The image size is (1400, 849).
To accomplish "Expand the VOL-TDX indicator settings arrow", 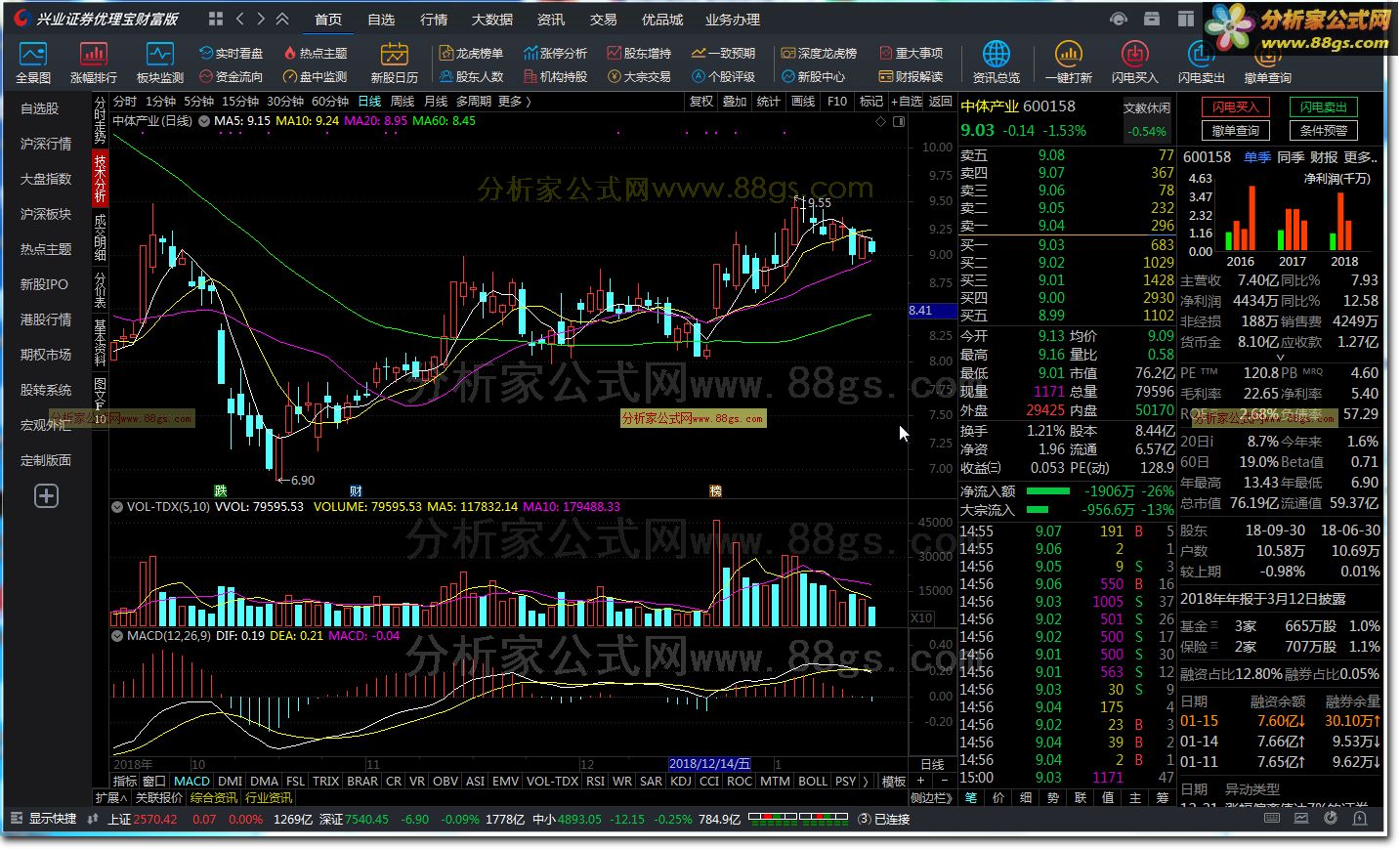I will [117, 507].
